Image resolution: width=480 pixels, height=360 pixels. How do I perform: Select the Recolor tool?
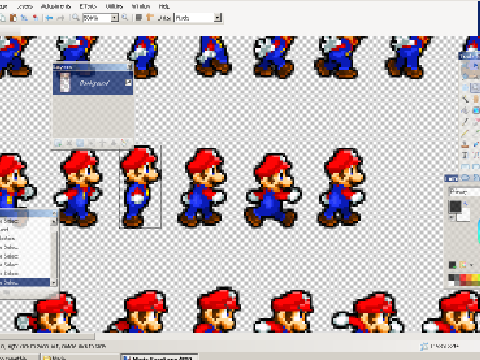click(476, 144)
